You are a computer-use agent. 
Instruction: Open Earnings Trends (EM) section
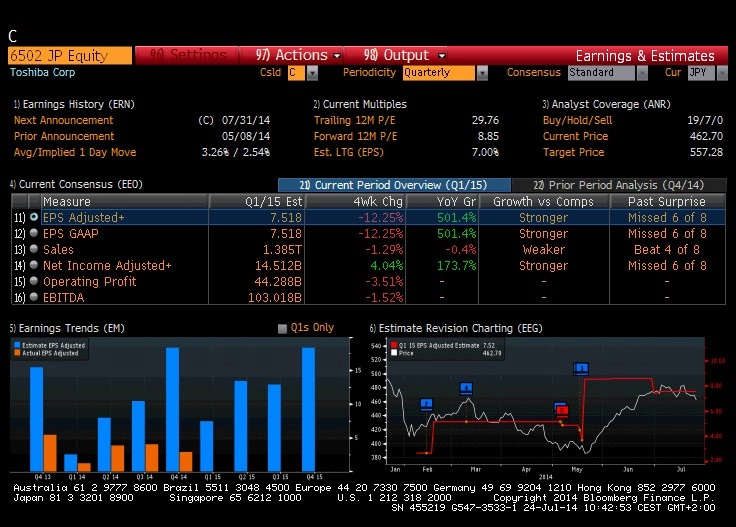[67, 328]
